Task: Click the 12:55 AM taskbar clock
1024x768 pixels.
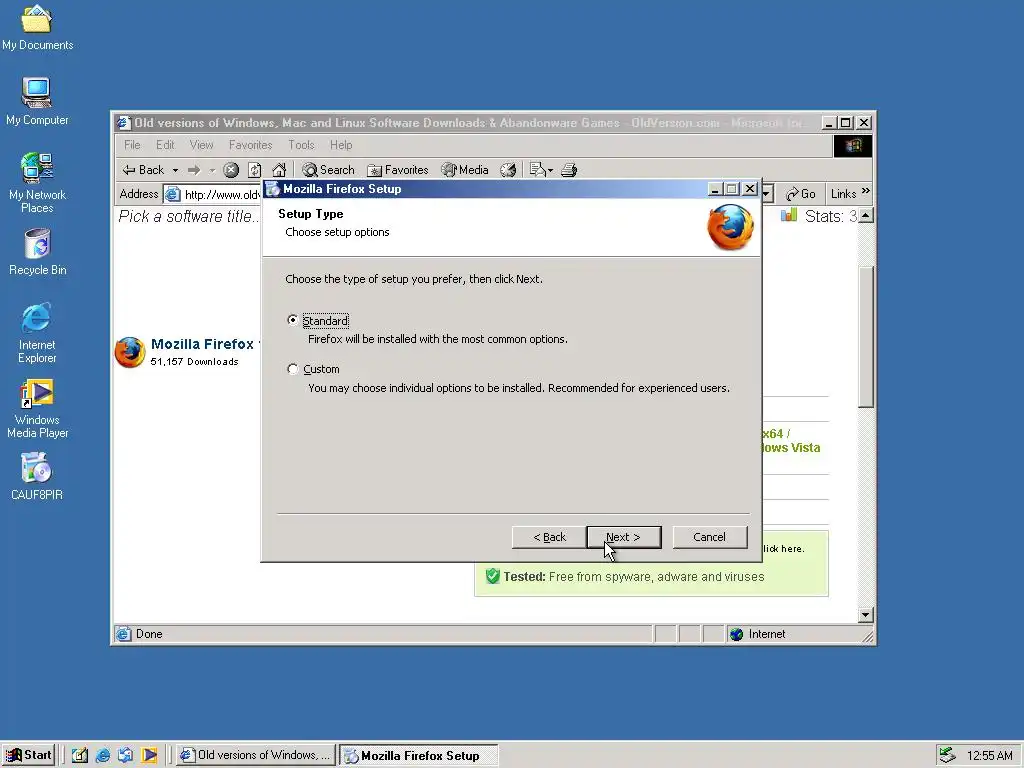Action: 989,756
